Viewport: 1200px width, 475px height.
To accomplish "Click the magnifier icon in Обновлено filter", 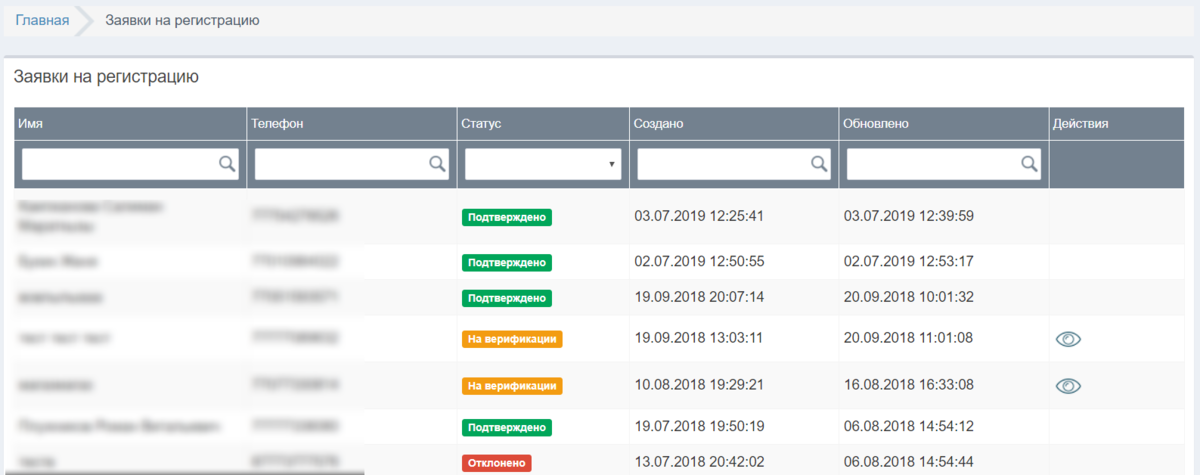I will click(x=1028, y=164).
